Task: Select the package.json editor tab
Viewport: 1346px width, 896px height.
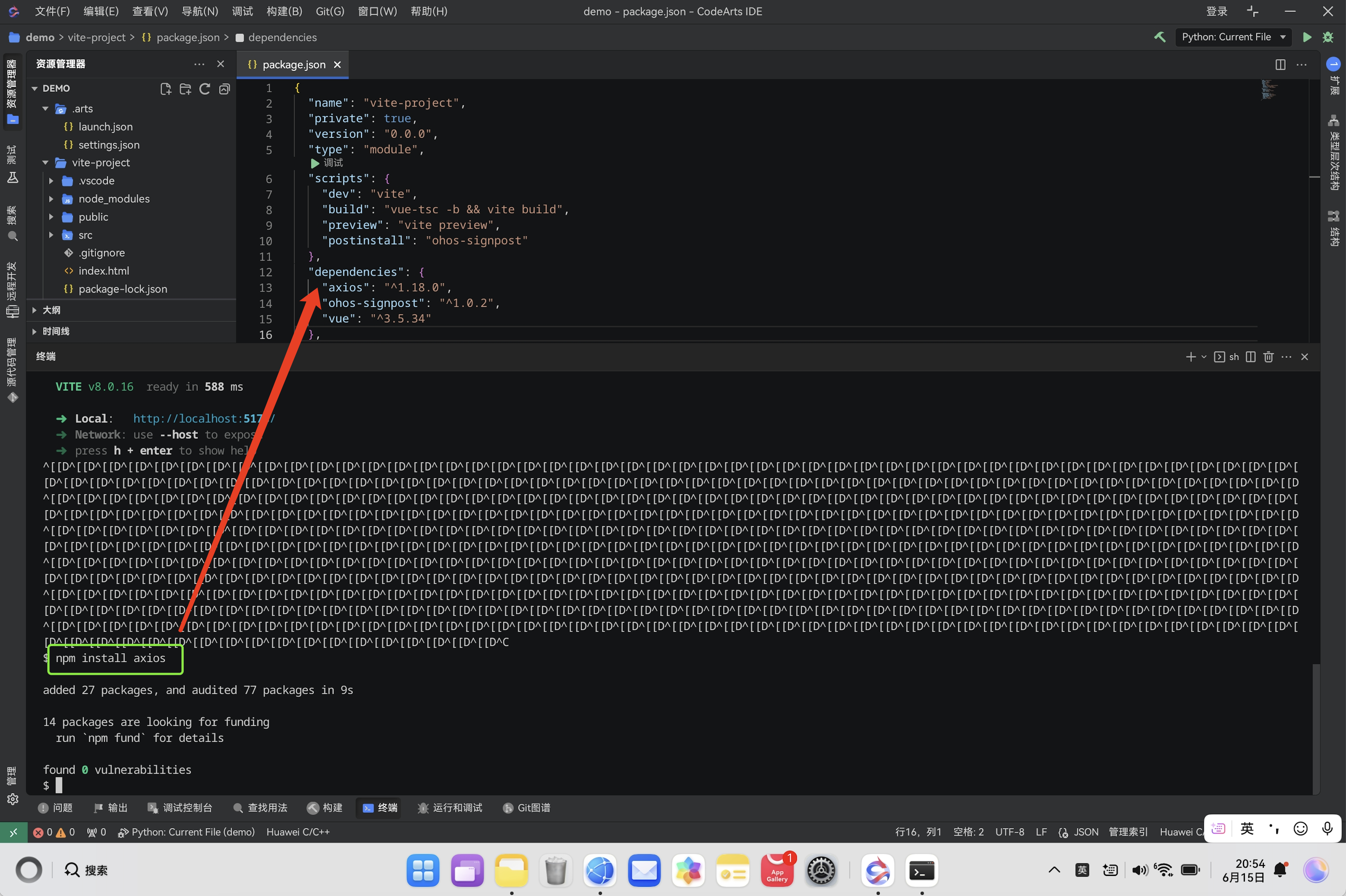Action: pos(293,65)
